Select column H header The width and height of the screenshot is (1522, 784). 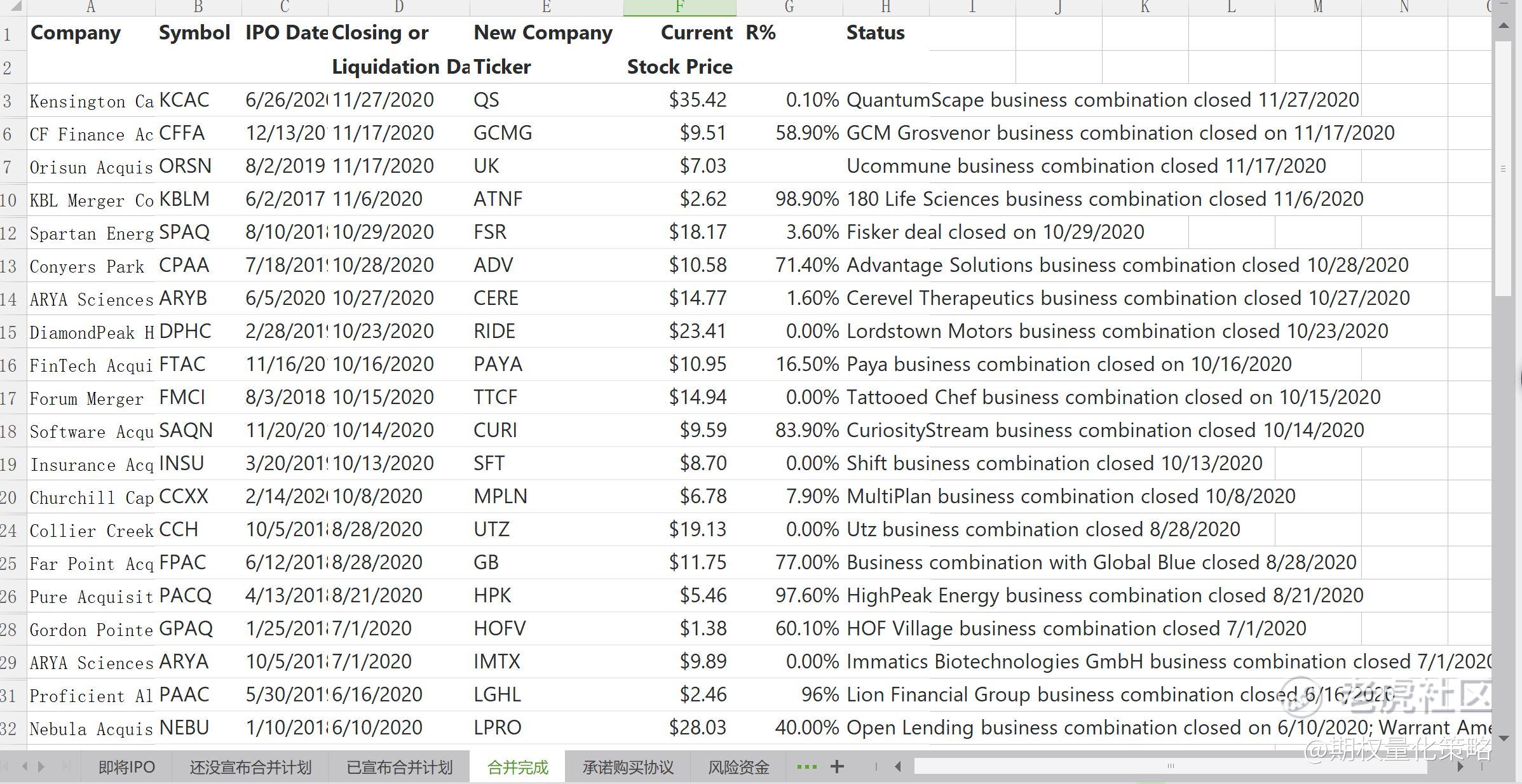pos(886,8)
